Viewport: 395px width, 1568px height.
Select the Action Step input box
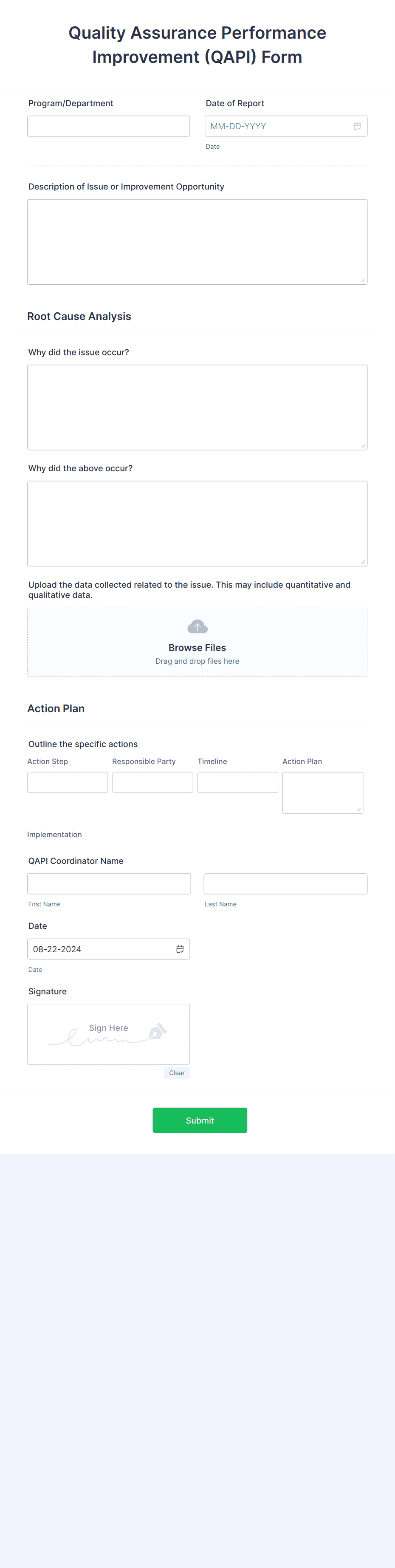click(67, 782)
